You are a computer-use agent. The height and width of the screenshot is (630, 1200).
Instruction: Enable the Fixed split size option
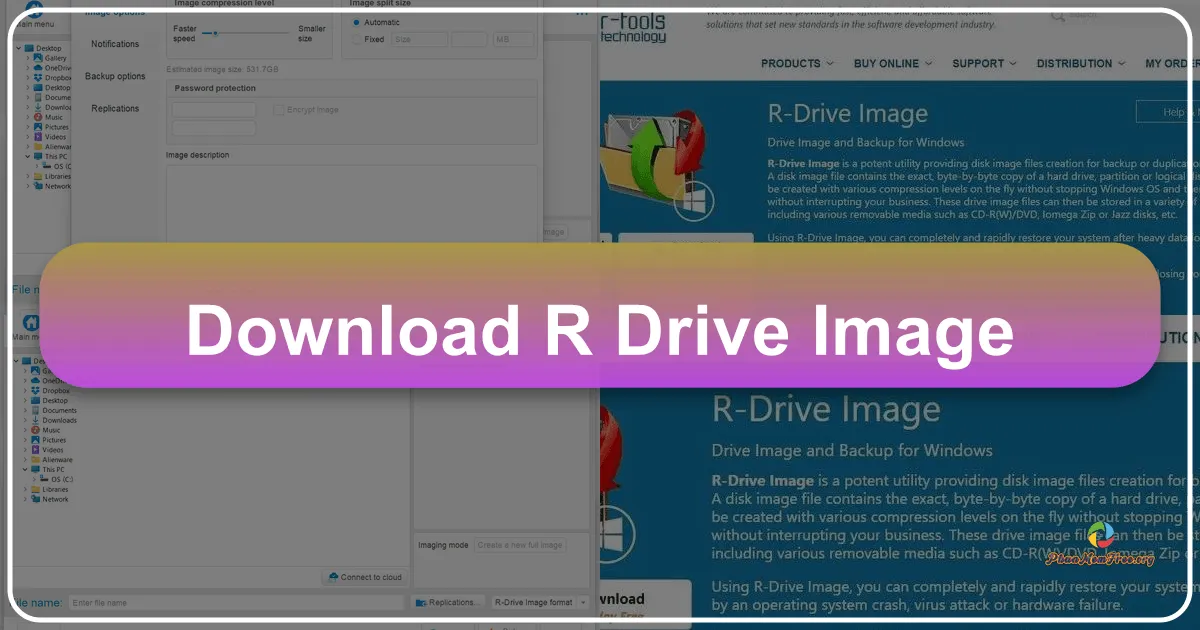[357, 39]
